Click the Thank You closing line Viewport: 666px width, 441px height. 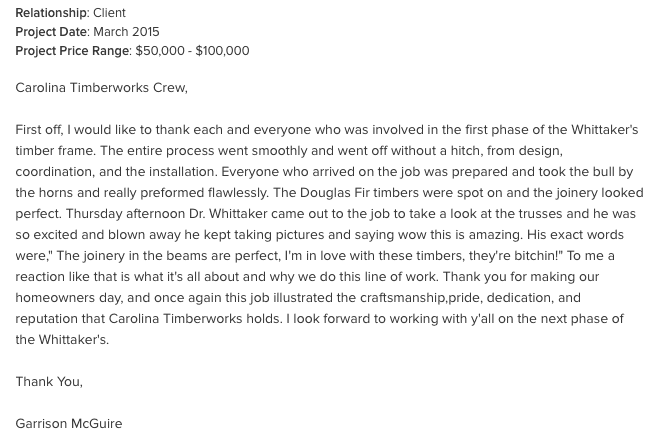(49, 382)
